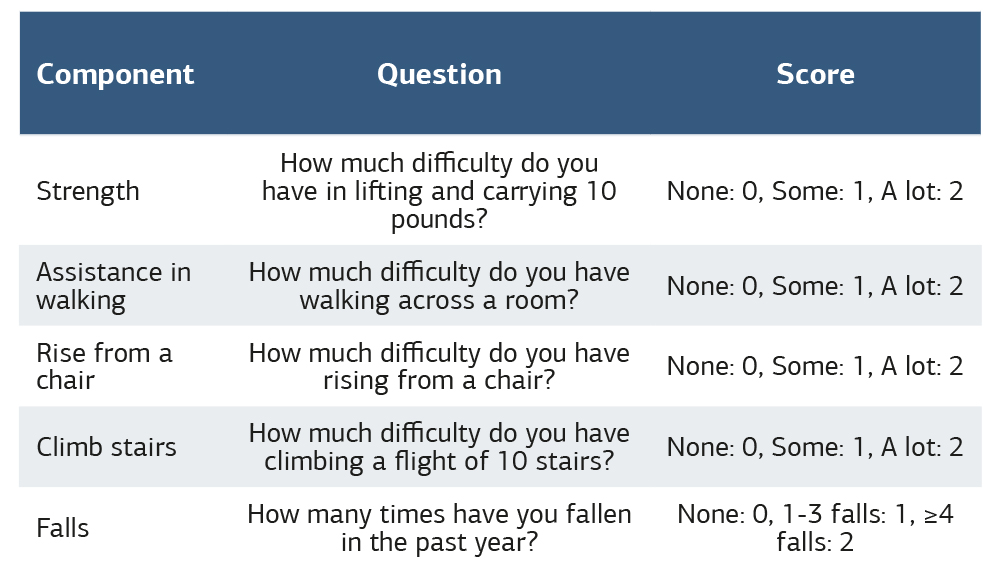The width and height of the screenshot is (1000, 586).
Task: Click the rising from a chair question
Action: [x=439, y=367]
